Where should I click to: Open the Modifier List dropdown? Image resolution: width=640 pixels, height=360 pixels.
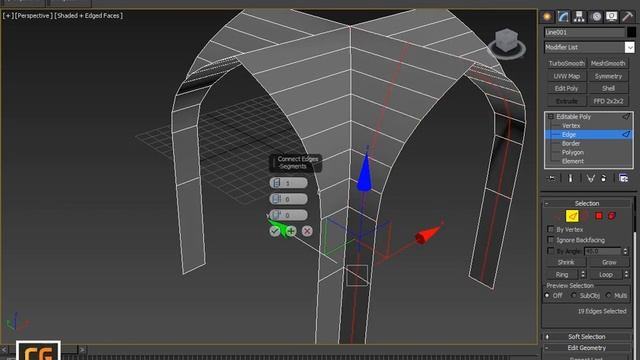point(629,47)
